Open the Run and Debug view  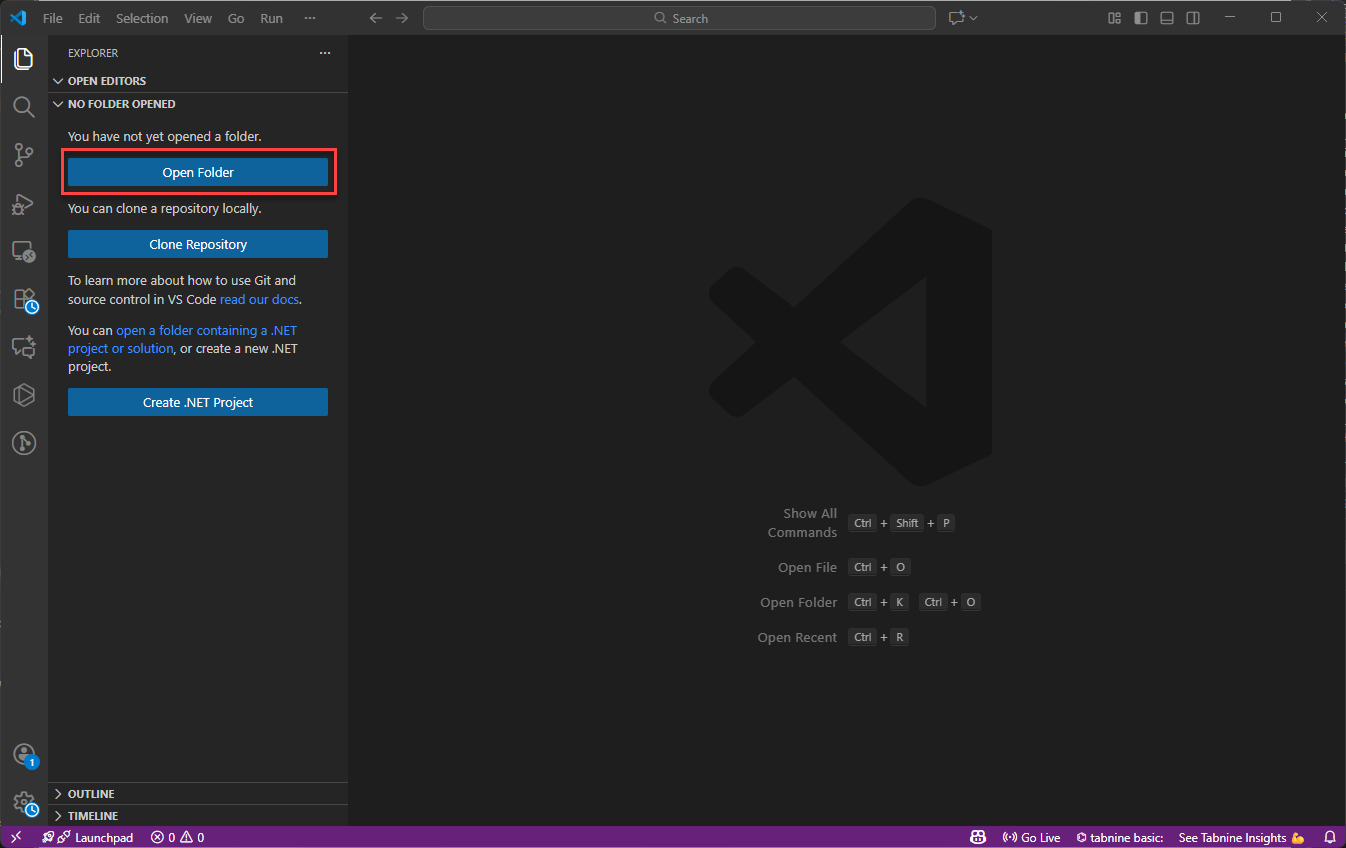point(24,203)
